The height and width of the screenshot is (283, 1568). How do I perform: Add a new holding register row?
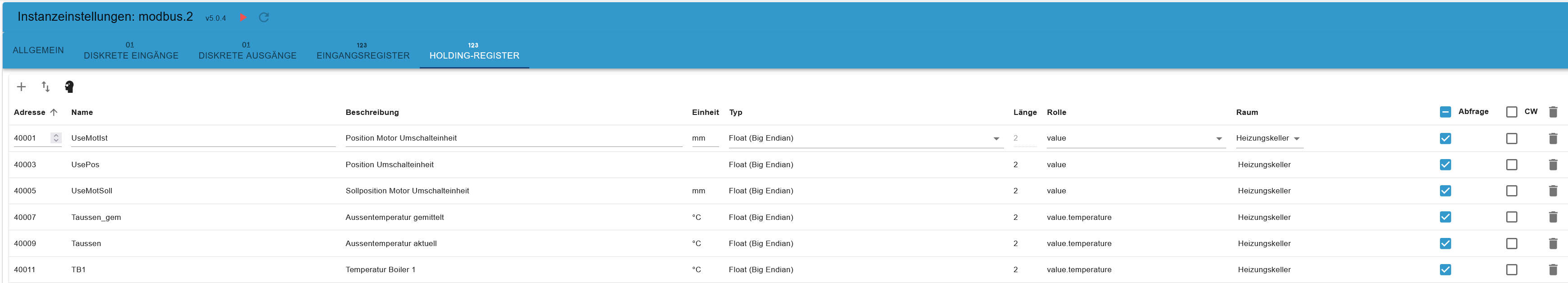click(21, 87)
